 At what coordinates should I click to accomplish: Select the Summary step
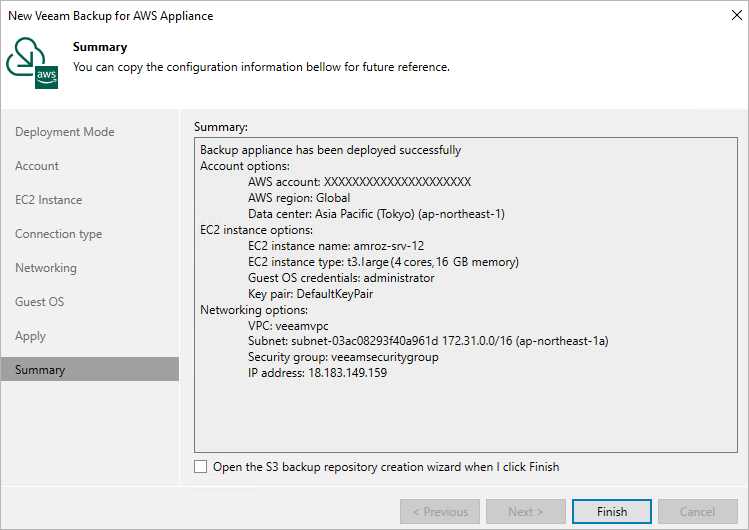(90, 370)
